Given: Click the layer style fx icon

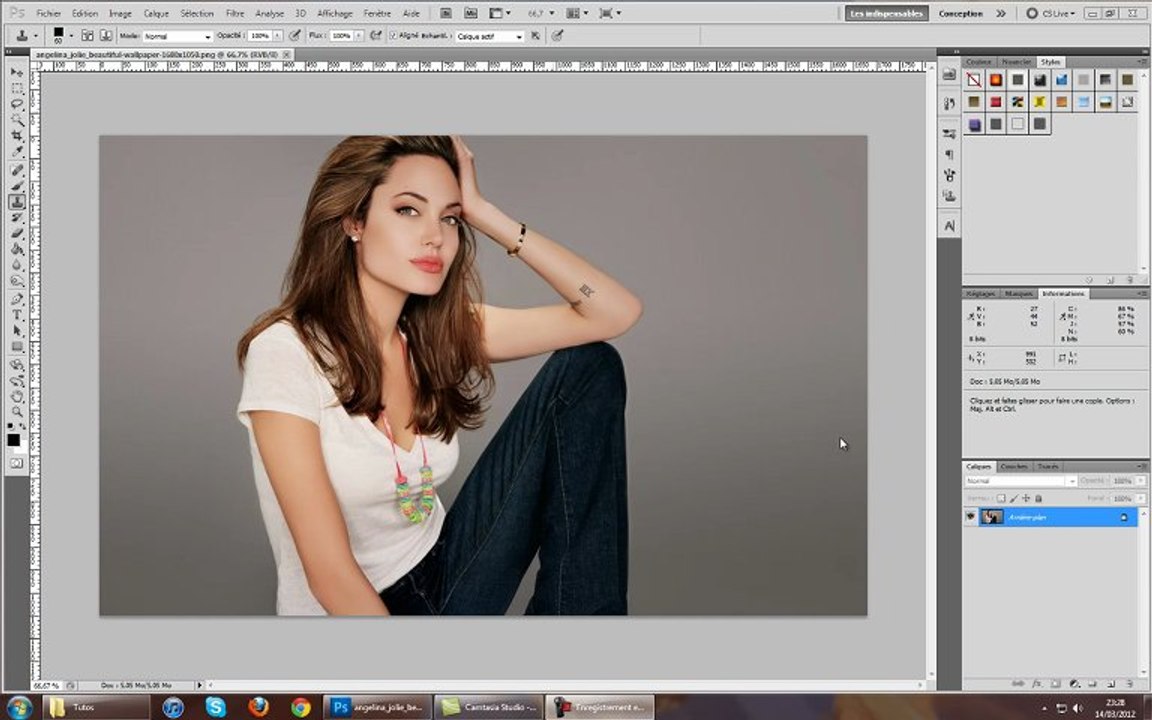Looking at the screenshot, I should pyautogui.click(x=1037, y=684).
